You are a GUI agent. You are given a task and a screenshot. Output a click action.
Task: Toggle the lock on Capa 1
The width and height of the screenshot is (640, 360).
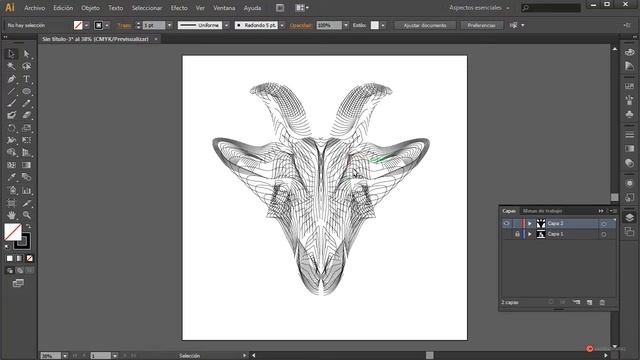[517, 234]
